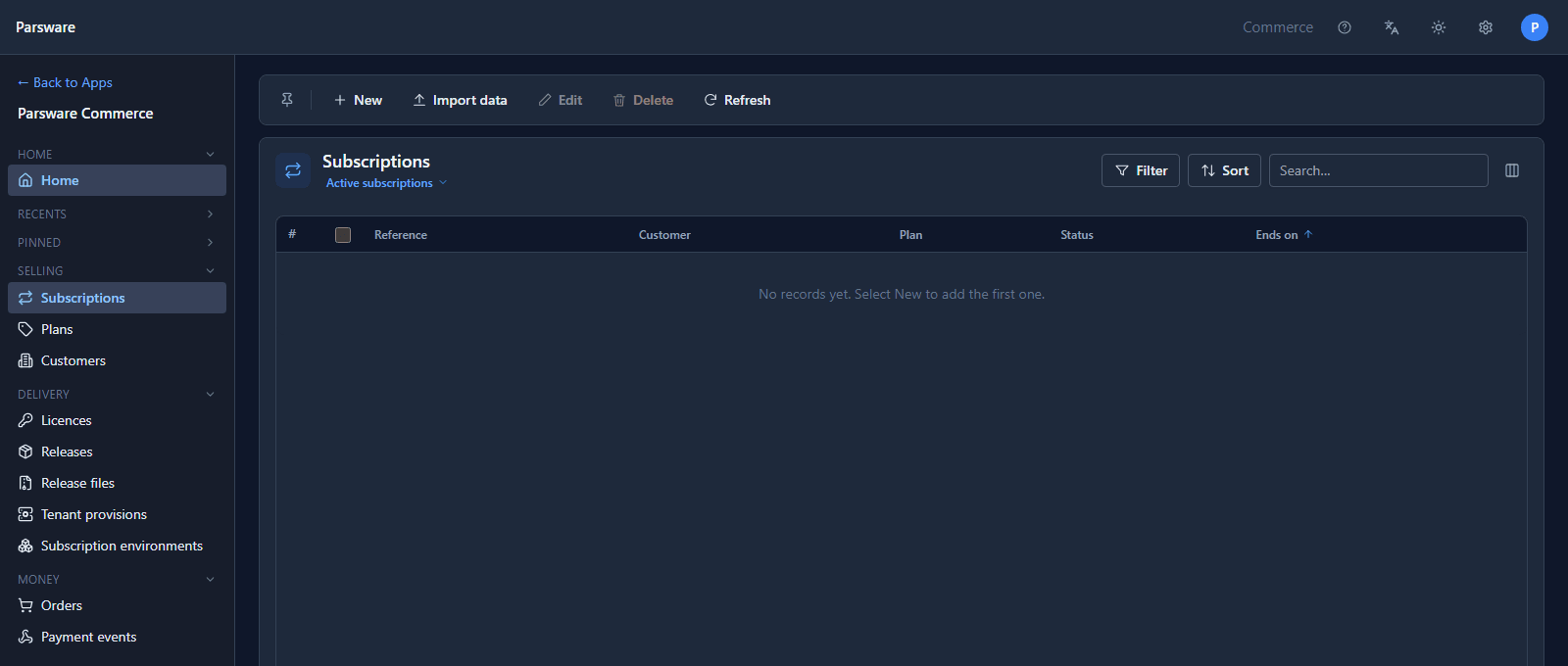Open Subscriptions in the sidebar
1568x666 pixels.
pos(117,298)
